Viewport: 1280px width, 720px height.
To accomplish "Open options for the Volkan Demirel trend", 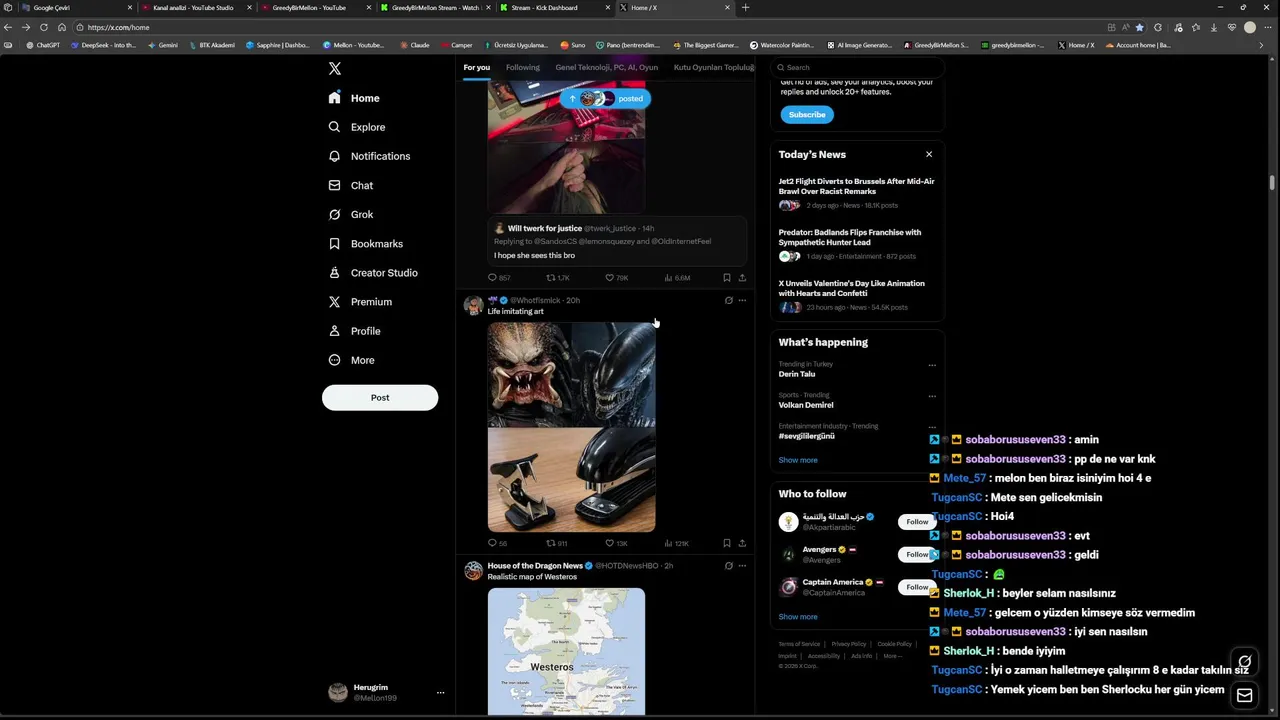I will [932, 396].
